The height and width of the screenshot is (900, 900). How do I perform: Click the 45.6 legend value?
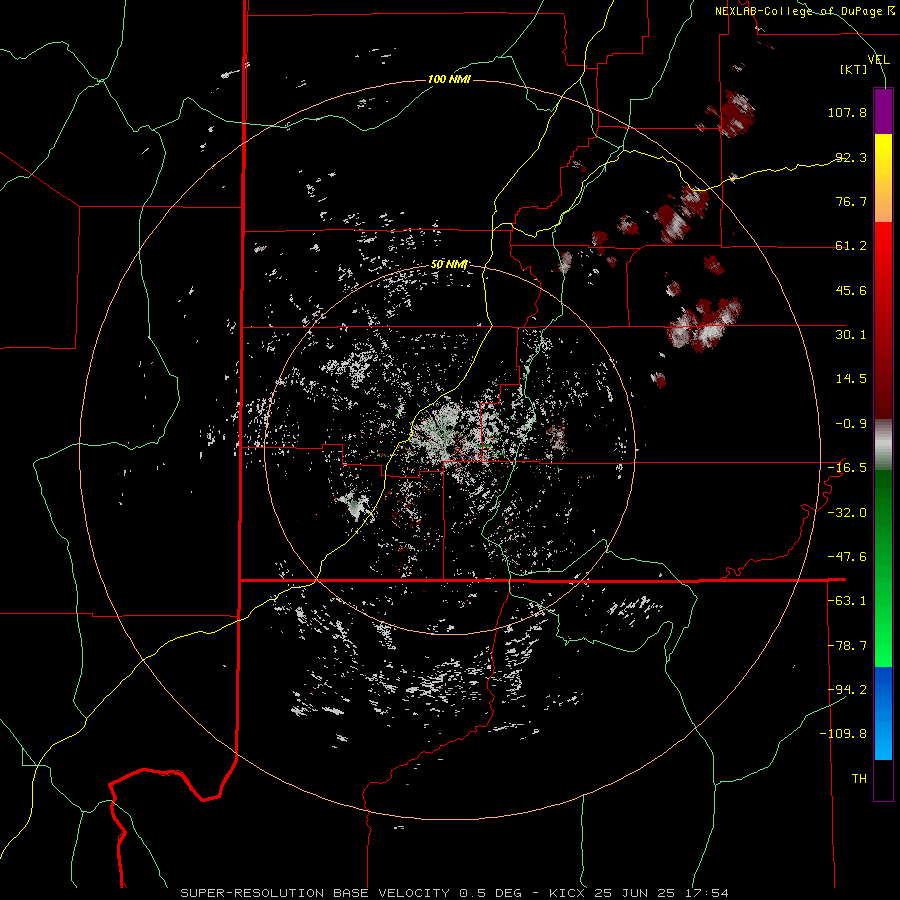coord(851,290)
